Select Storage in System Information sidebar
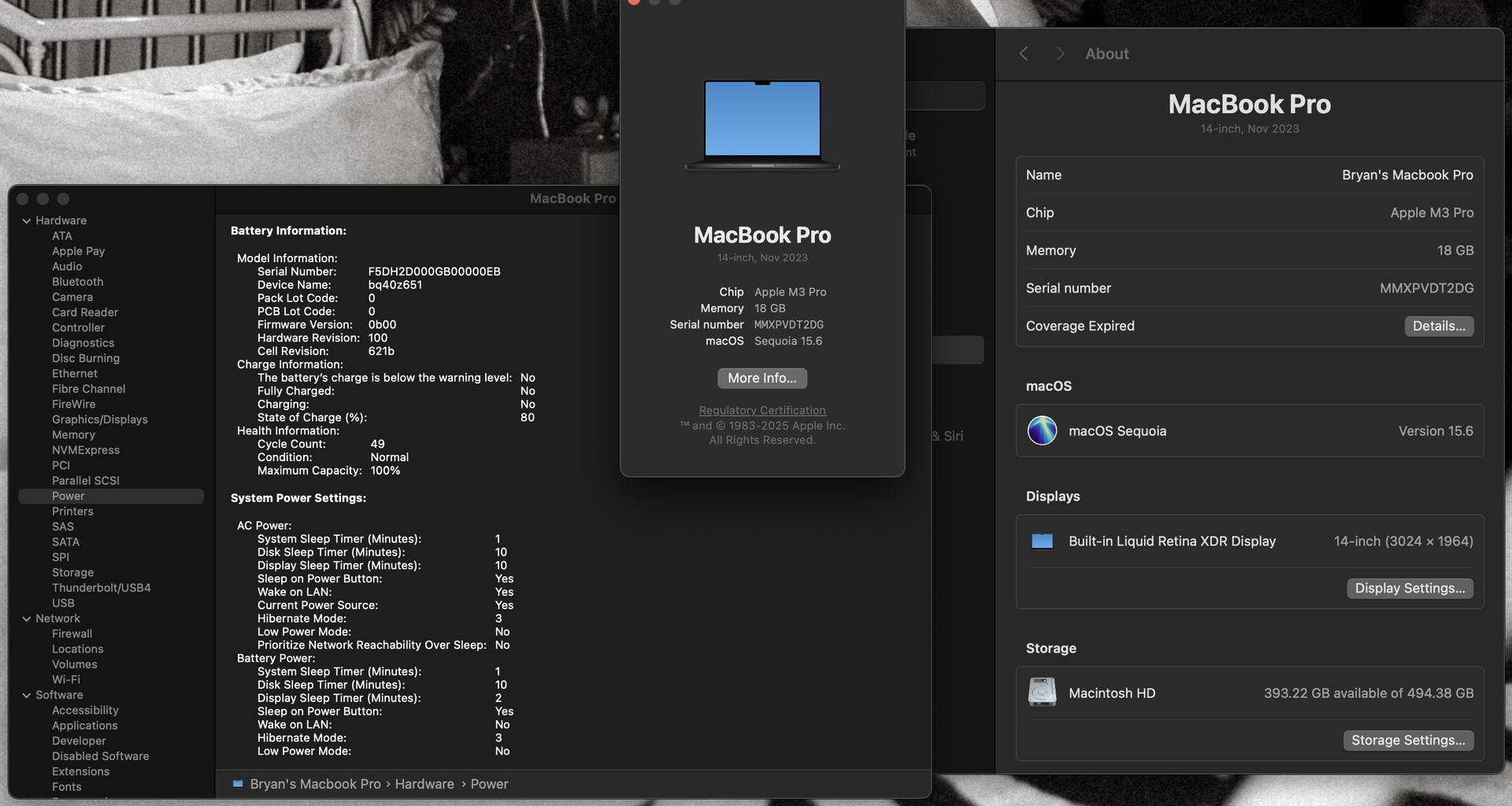 tap(72, 573)
